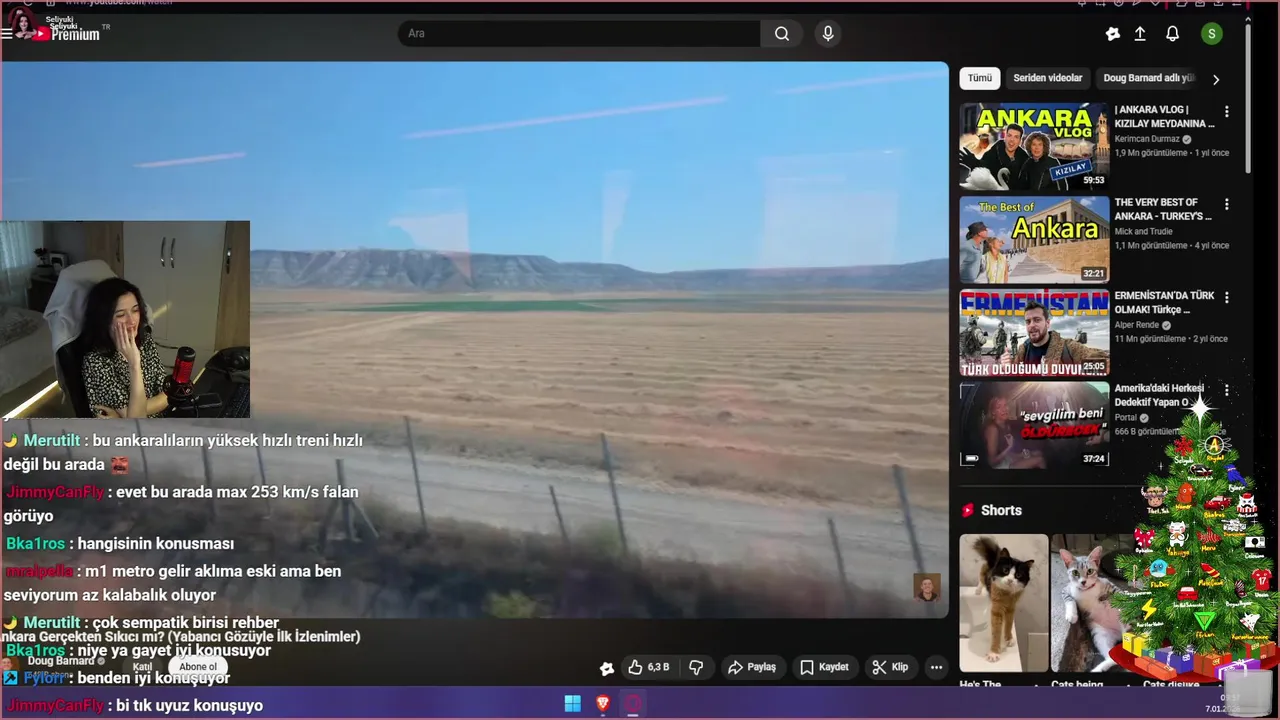The image size is (1280, 720).
Task: Open the ERMENİSTAN video thumbnail
Action: (1034, 333)
